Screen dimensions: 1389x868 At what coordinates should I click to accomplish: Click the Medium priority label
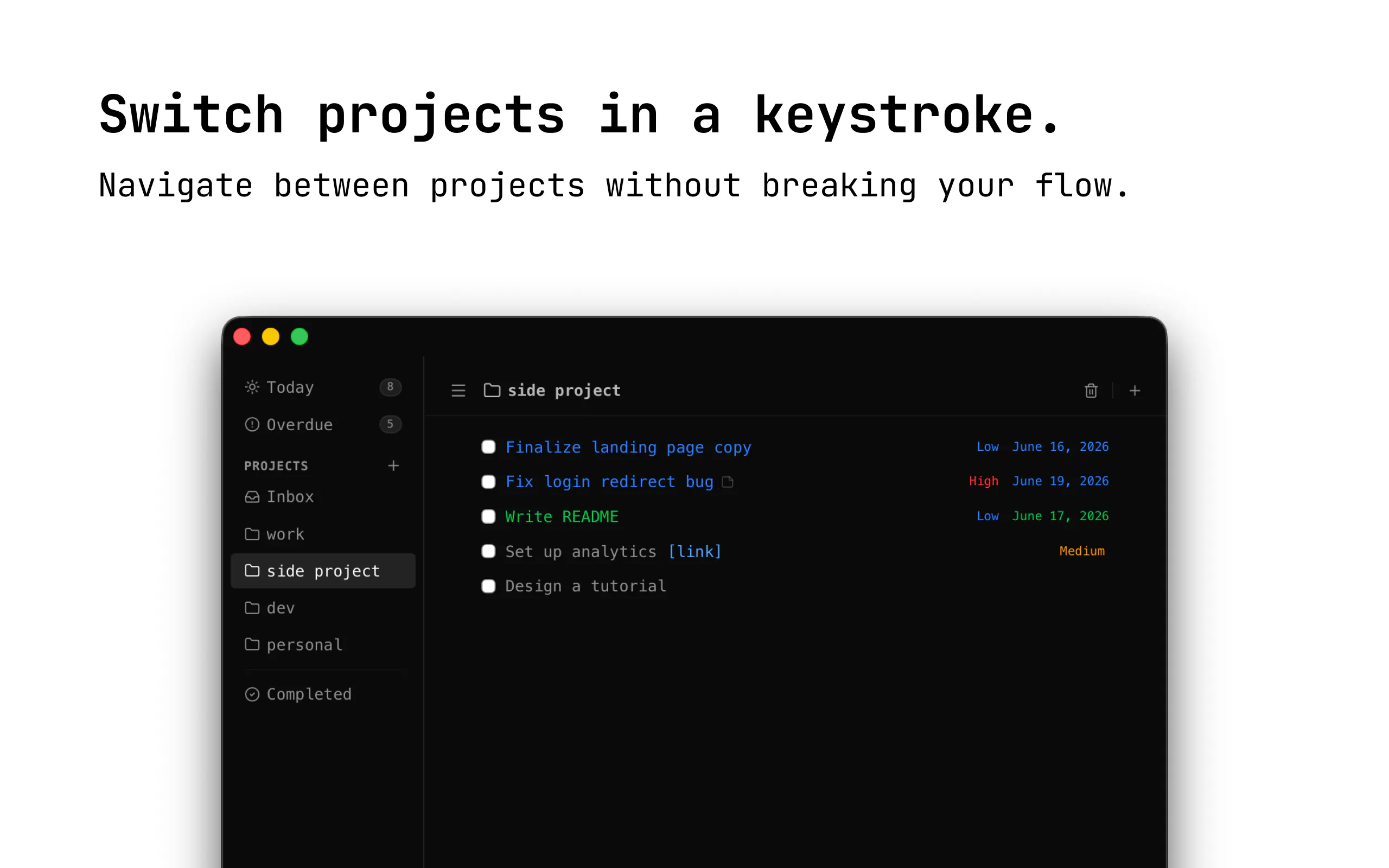click(1081, 551)
